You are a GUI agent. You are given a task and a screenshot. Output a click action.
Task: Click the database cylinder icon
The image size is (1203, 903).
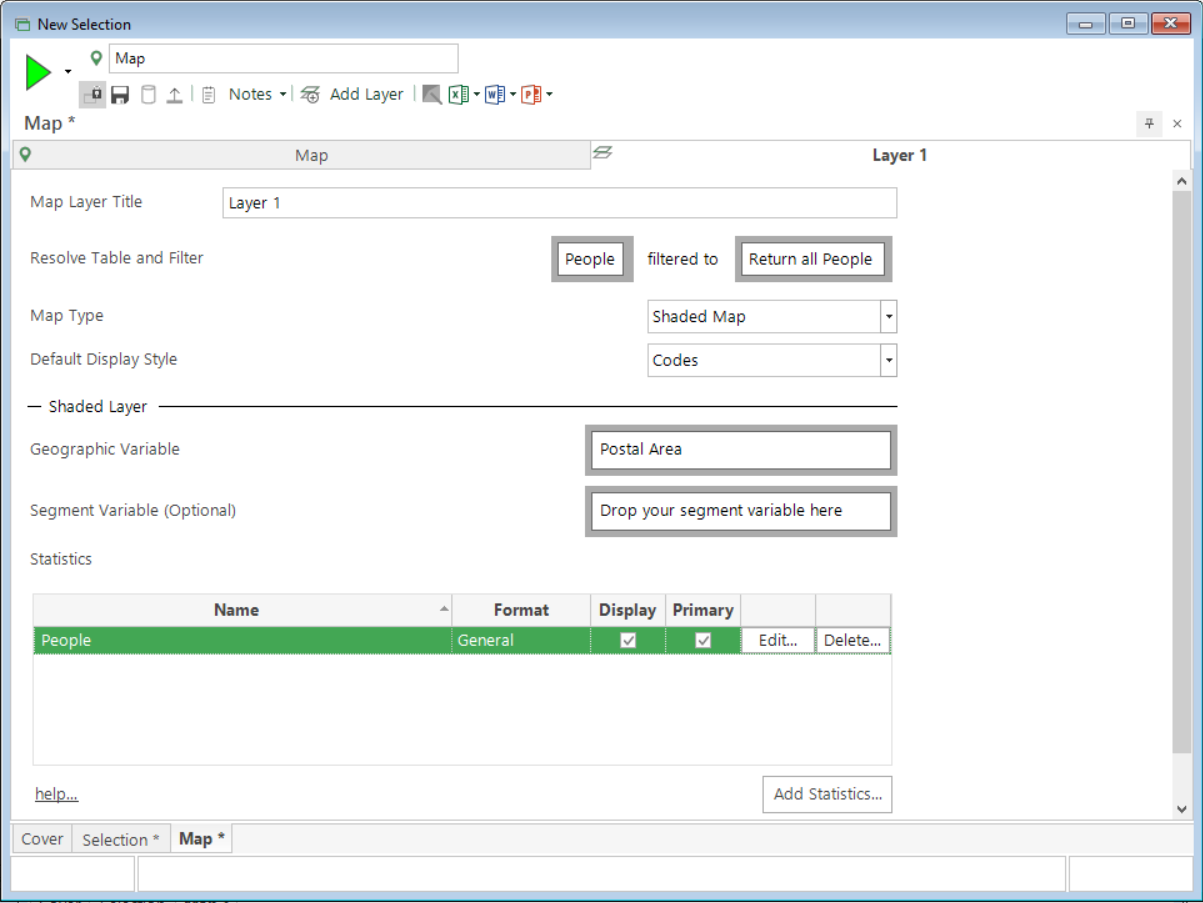click(148, 95)
